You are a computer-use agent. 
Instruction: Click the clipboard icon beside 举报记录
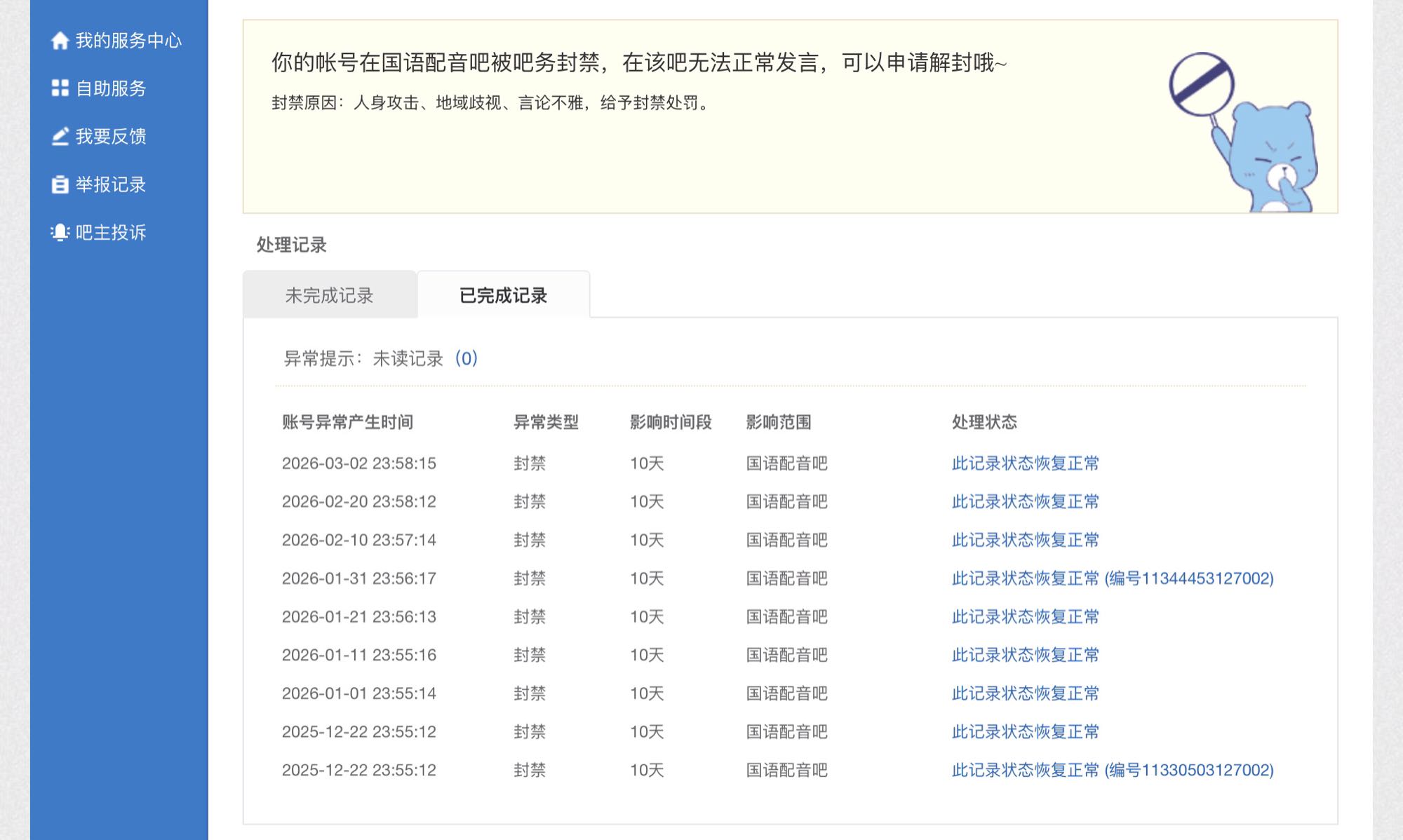(x=60, y=184)
